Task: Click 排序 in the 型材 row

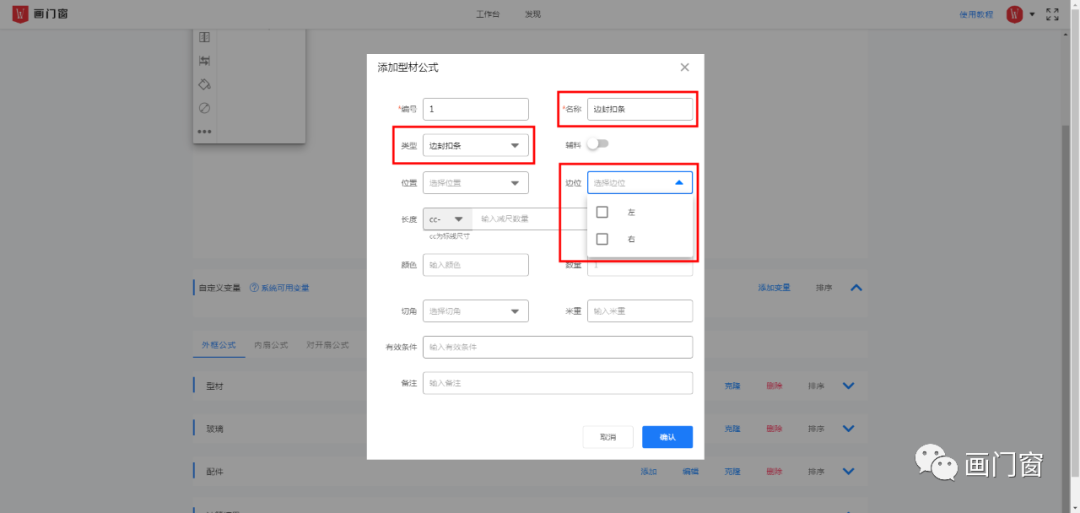Action: tap(816, 386)
